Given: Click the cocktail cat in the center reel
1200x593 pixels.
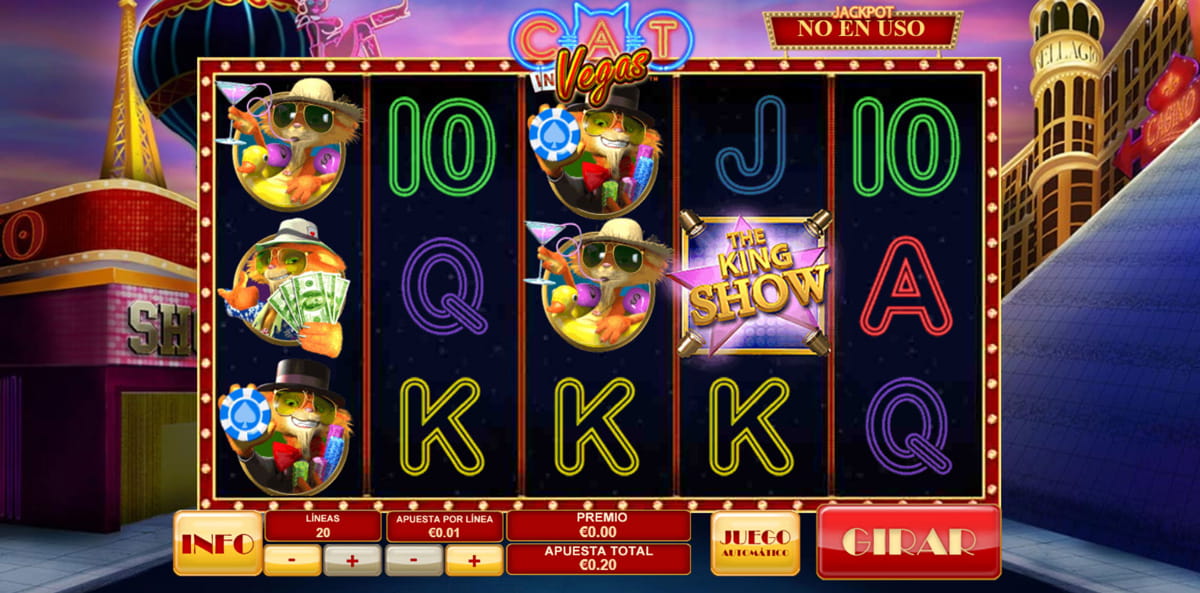Looking at the screenshot, I should tap(599, 284).
